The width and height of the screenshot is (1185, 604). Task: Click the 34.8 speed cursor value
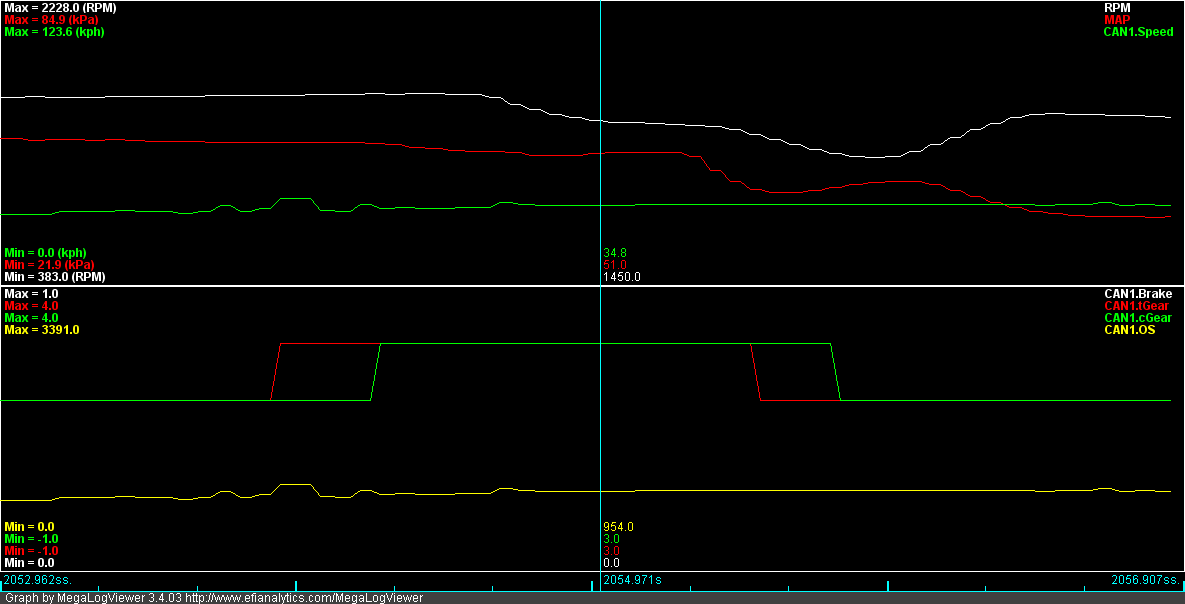(x=615, y=253)
